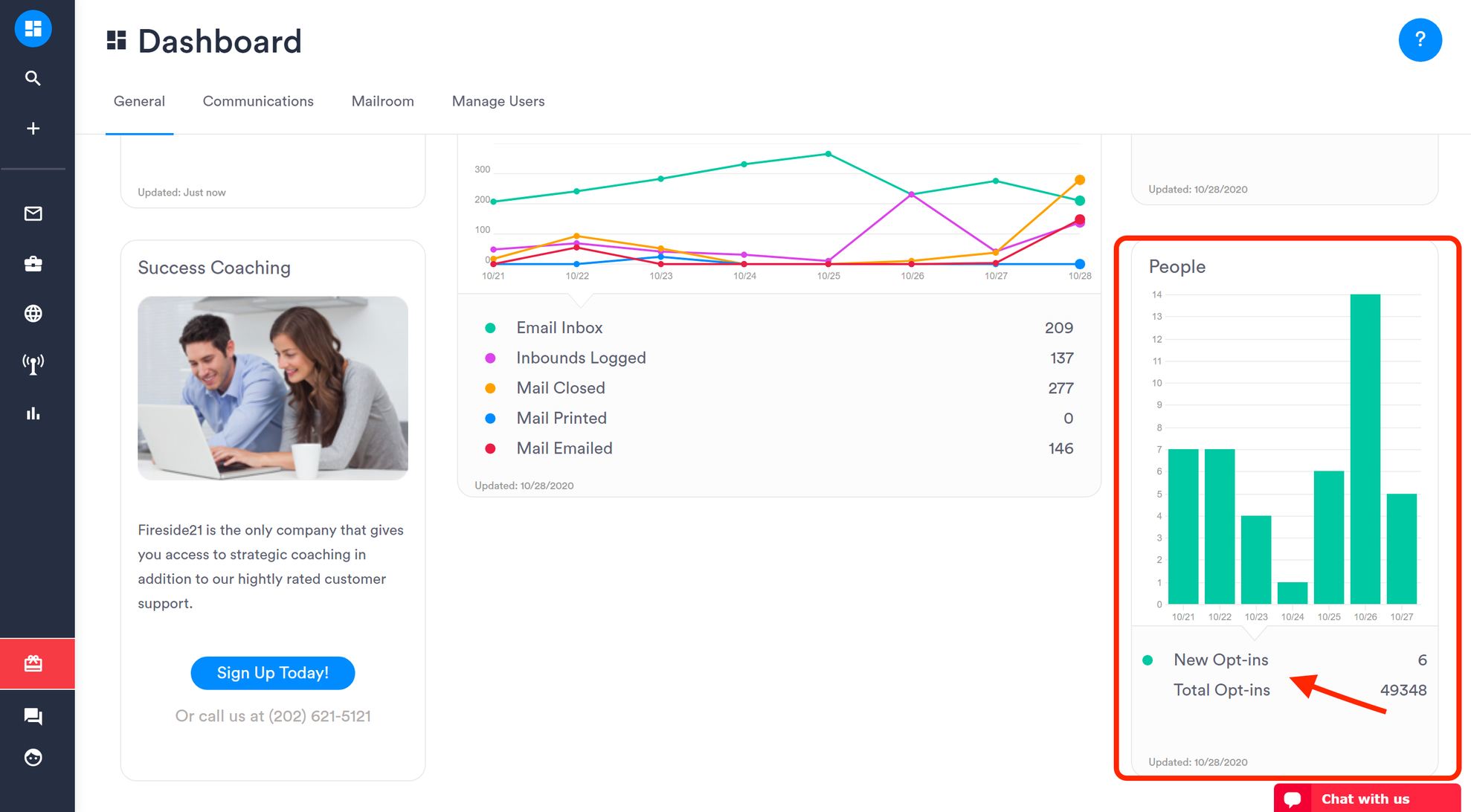1471x812 pixels.
Task: Switch to the Communications tab
Action: pos(258,101)
